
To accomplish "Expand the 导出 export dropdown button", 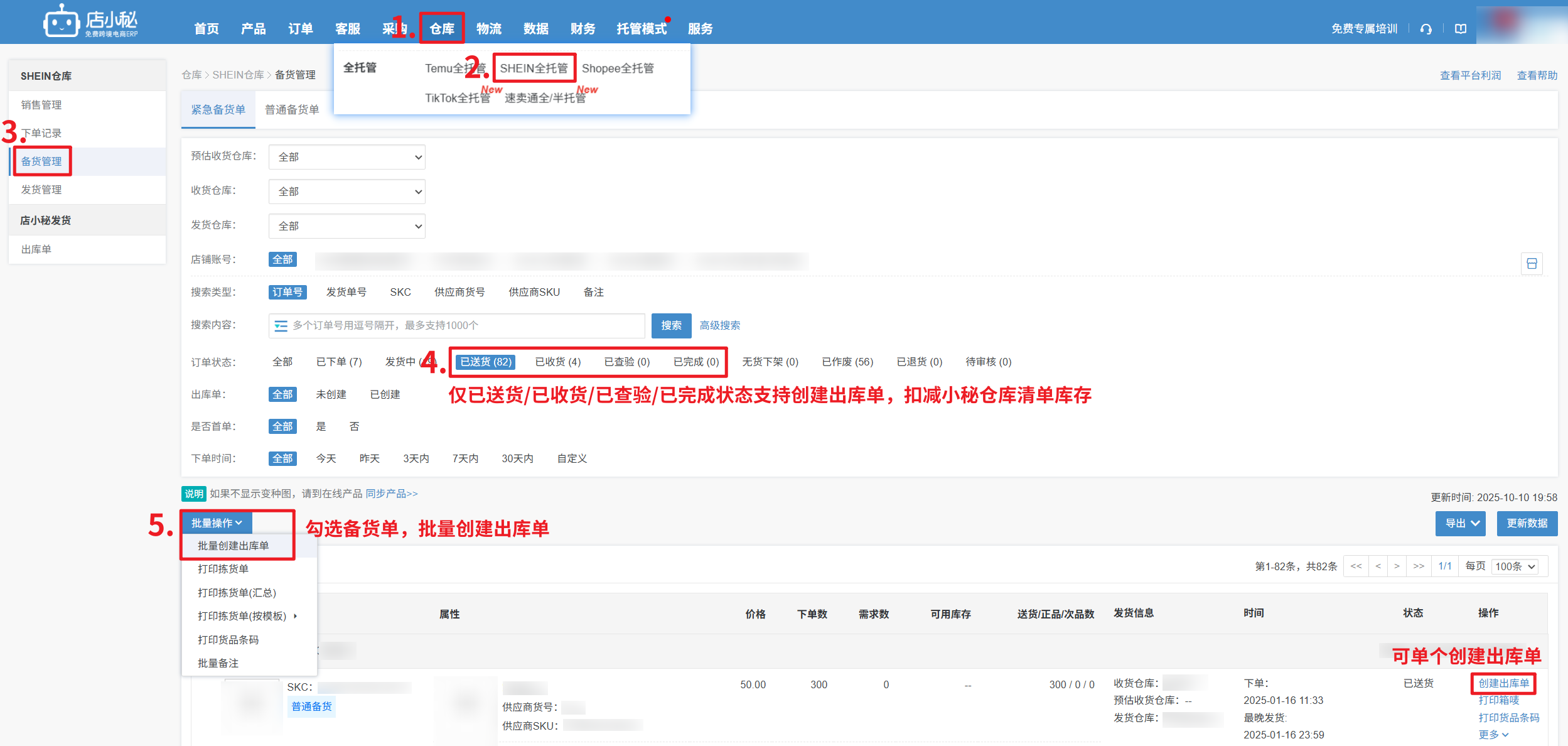I will tap(1460, 523).
